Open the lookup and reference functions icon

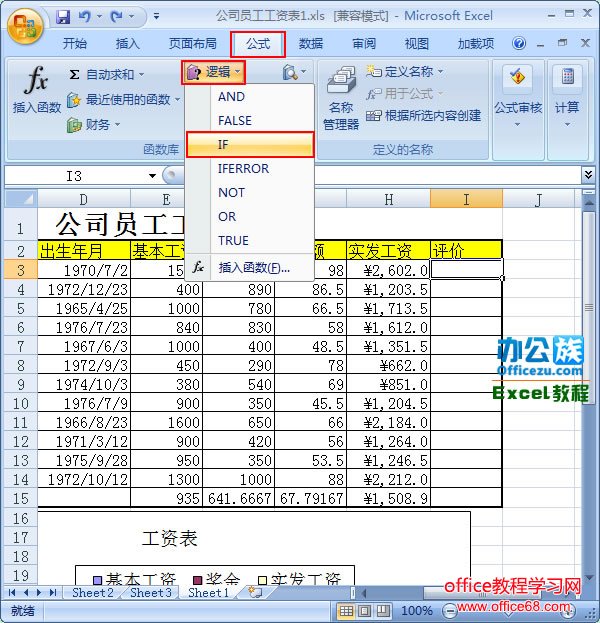pyautogui.click(x=294, y=72)
